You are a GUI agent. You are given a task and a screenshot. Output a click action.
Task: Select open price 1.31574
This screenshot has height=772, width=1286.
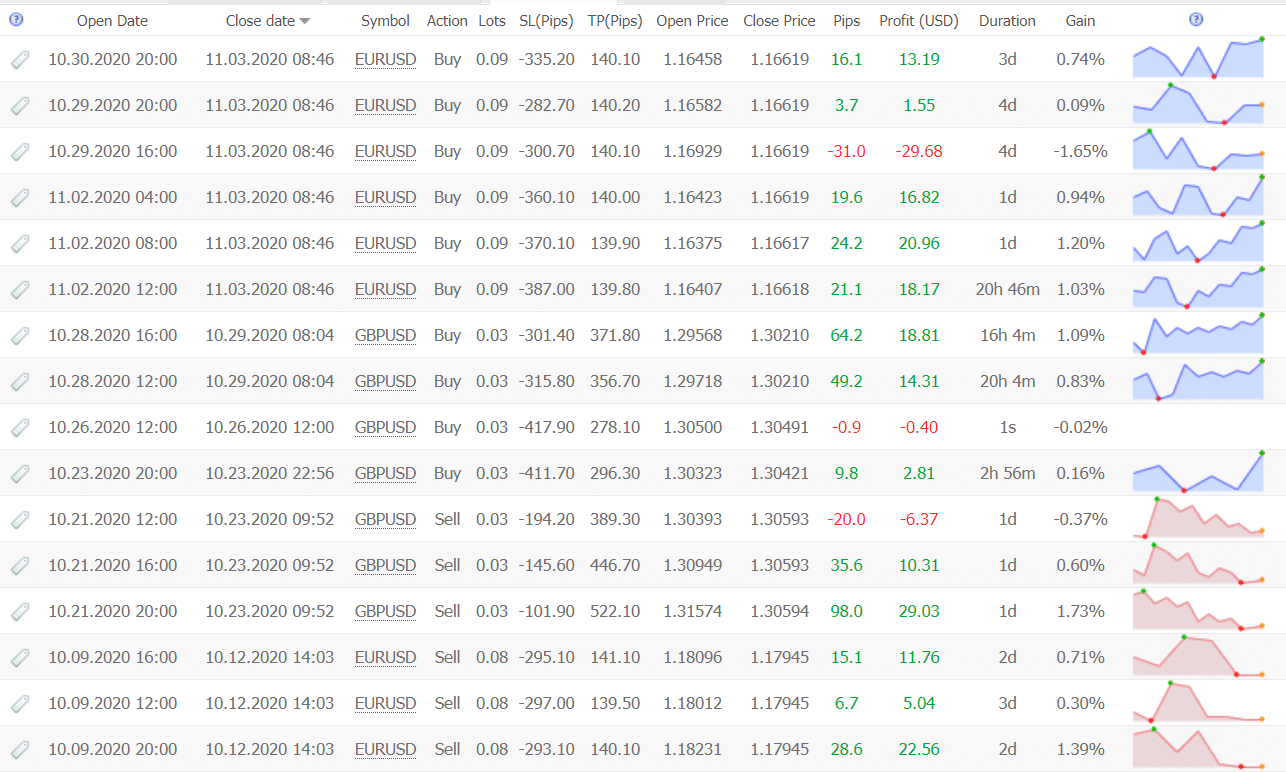point(692,612)
